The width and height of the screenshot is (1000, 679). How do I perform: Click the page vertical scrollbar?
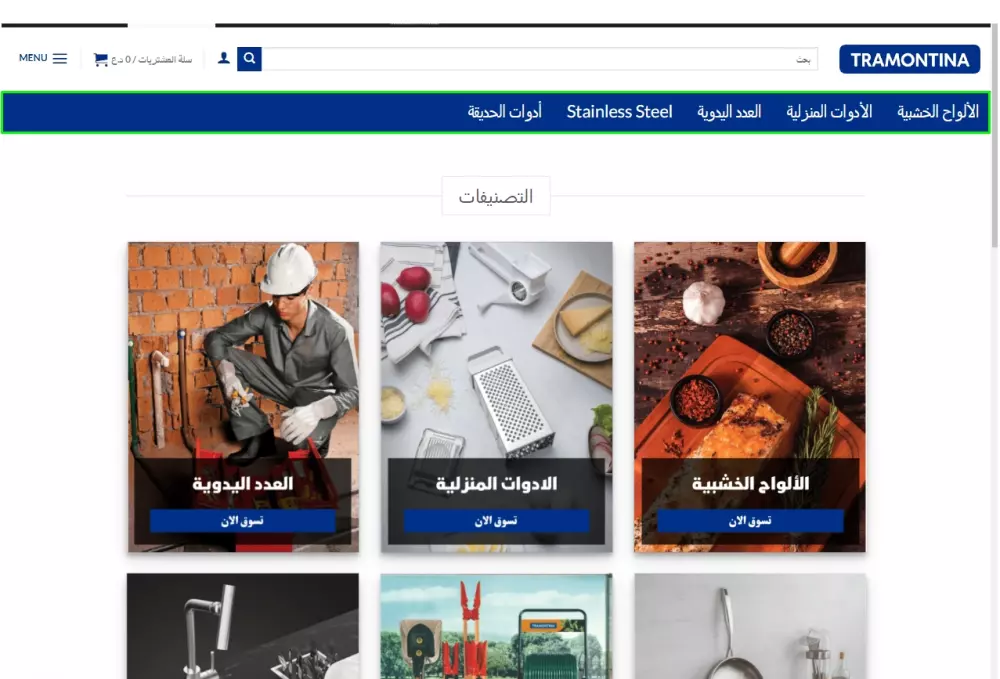click(994, 339)
